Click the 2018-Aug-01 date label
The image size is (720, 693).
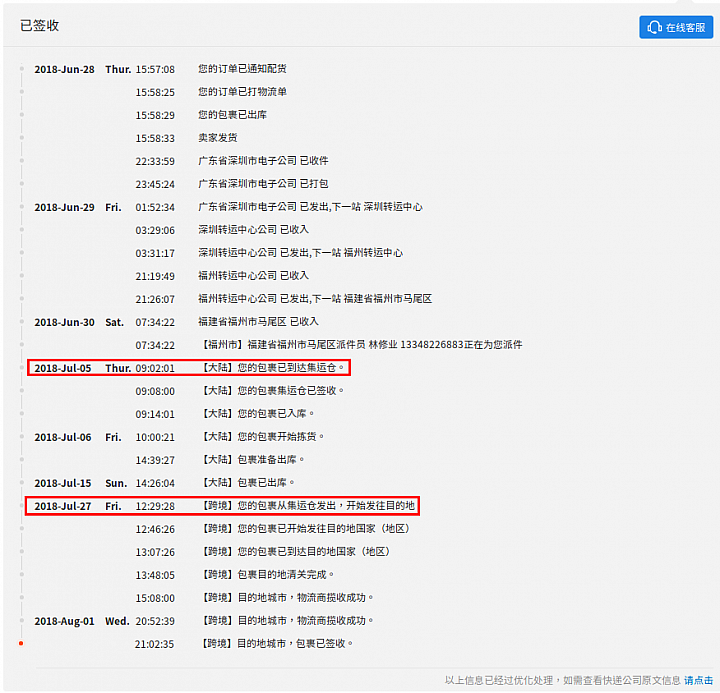(64, 621)
